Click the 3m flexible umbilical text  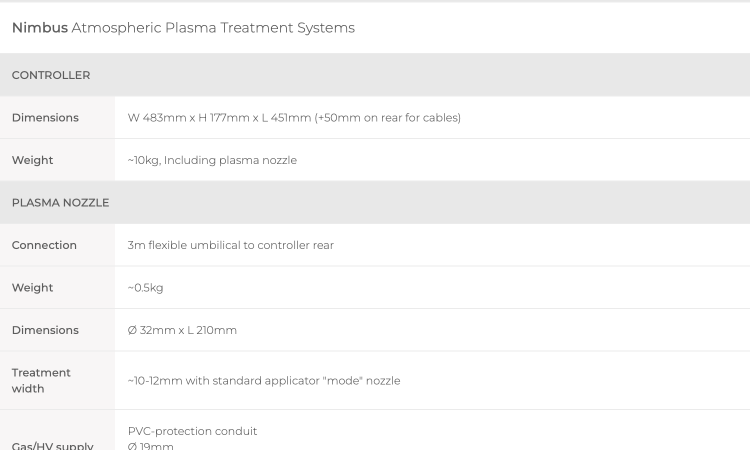(x=231, y=245)
